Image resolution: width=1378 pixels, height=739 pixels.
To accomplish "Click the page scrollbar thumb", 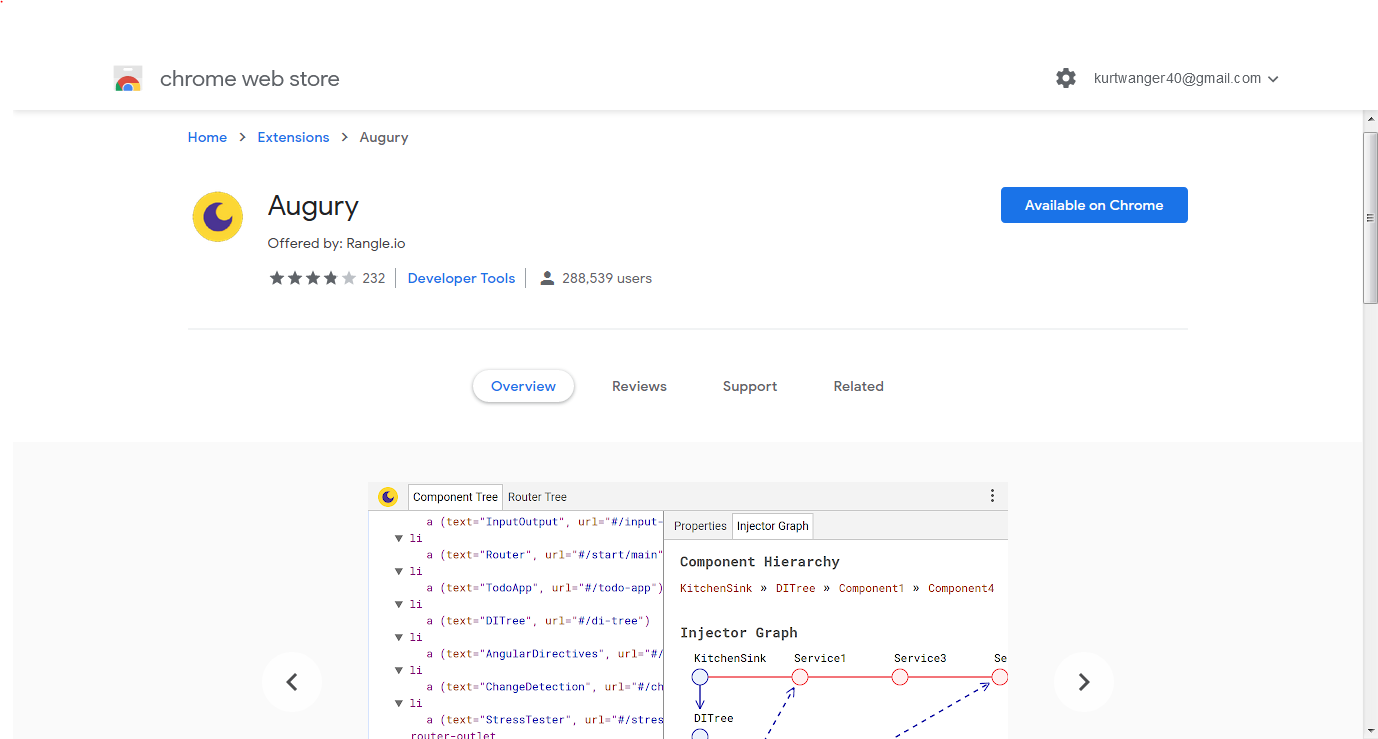I will tap(1369, 210).
